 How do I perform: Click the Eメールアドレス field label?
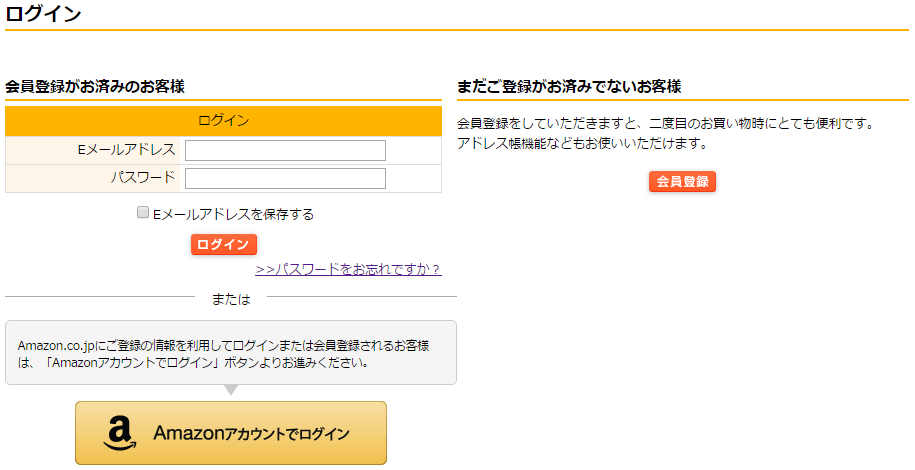tap(127, 150)
